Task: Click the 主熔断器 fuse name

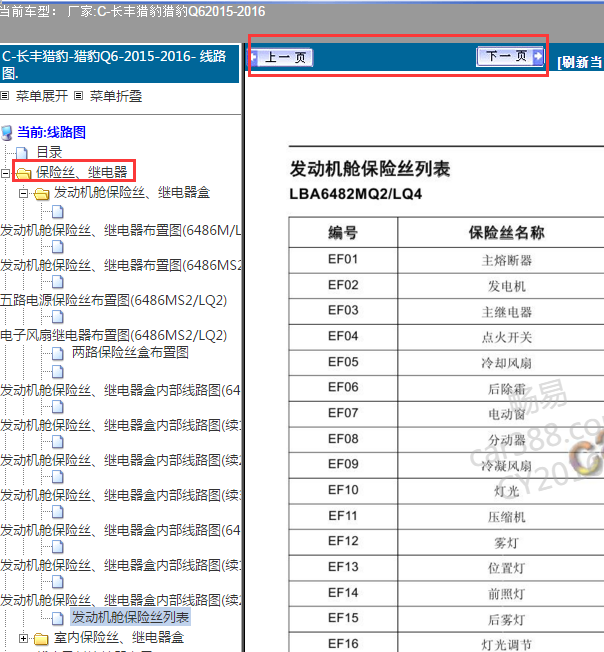Action: (507, 261)
